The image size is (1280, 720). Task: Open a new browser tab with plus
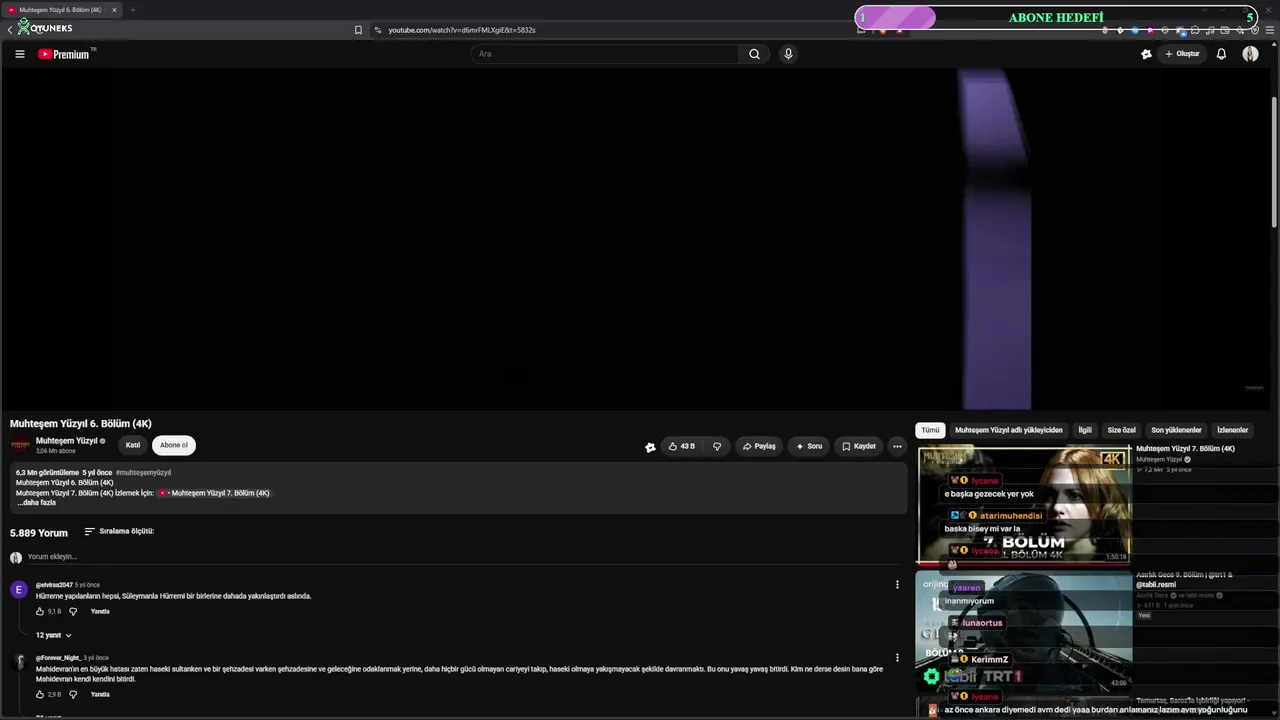[132, 10]
